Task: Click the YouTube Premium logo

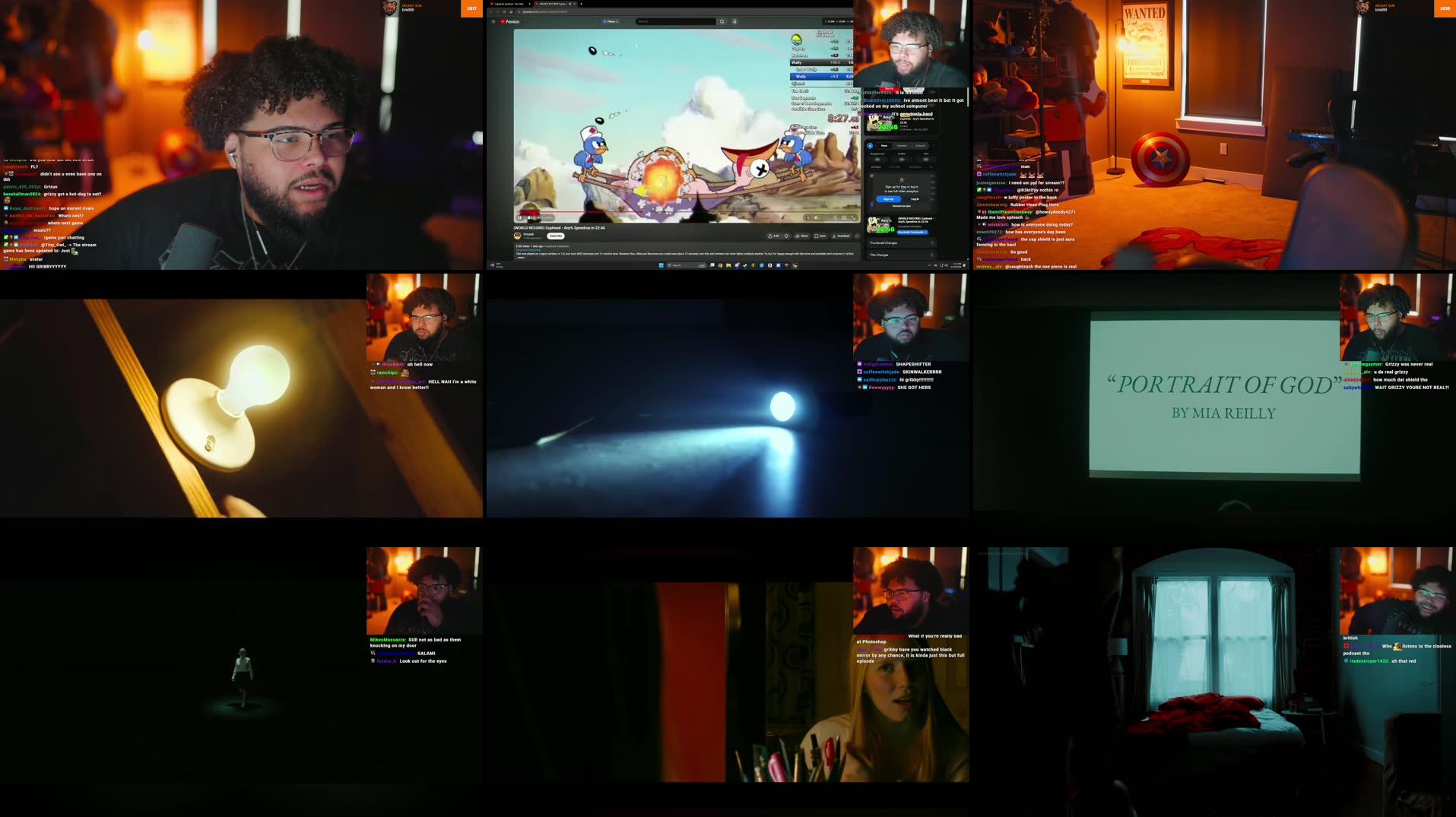Action: coord(511,20)
